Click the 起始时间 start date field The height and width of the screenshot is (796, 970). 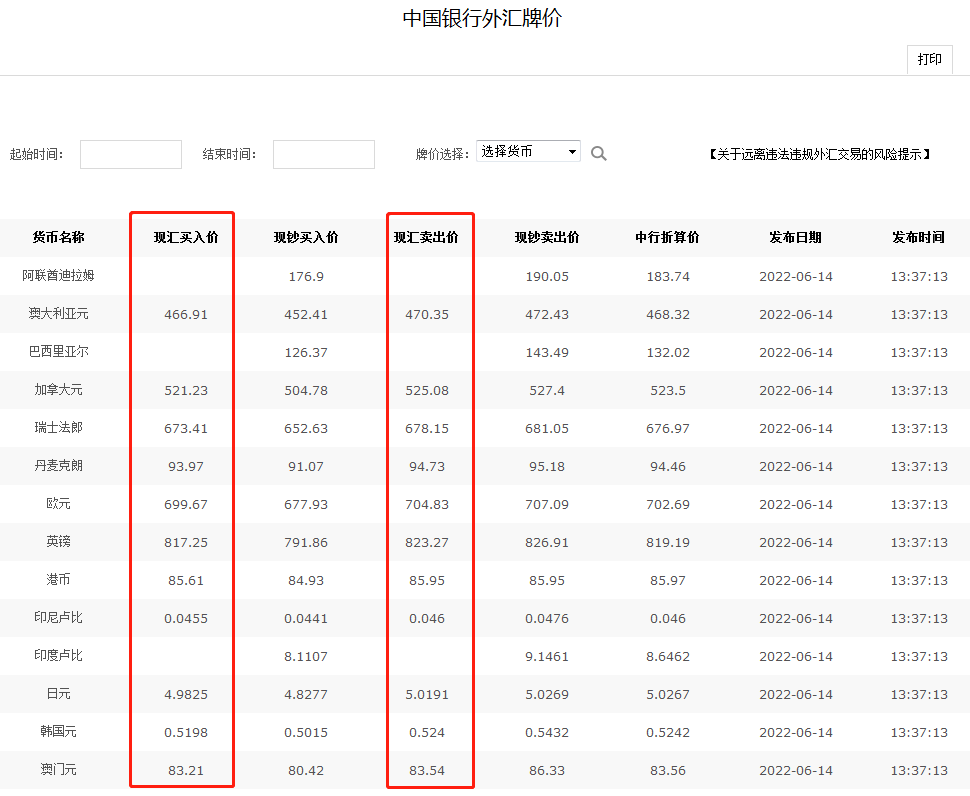(x=131, y=154)
